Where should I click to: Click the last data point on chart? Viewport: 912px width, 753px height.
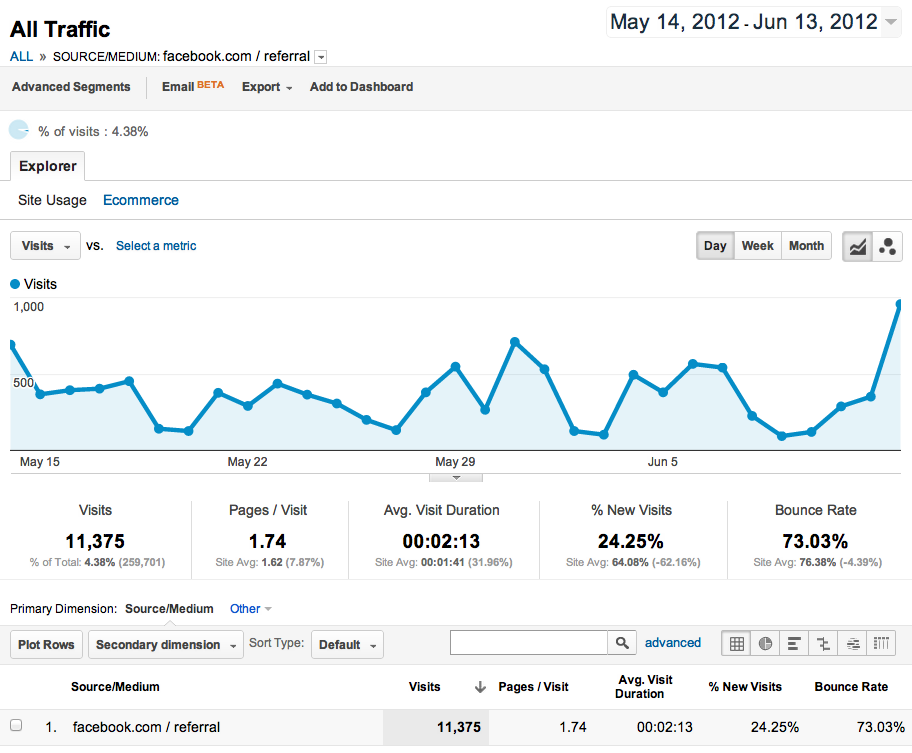(899, 304)
